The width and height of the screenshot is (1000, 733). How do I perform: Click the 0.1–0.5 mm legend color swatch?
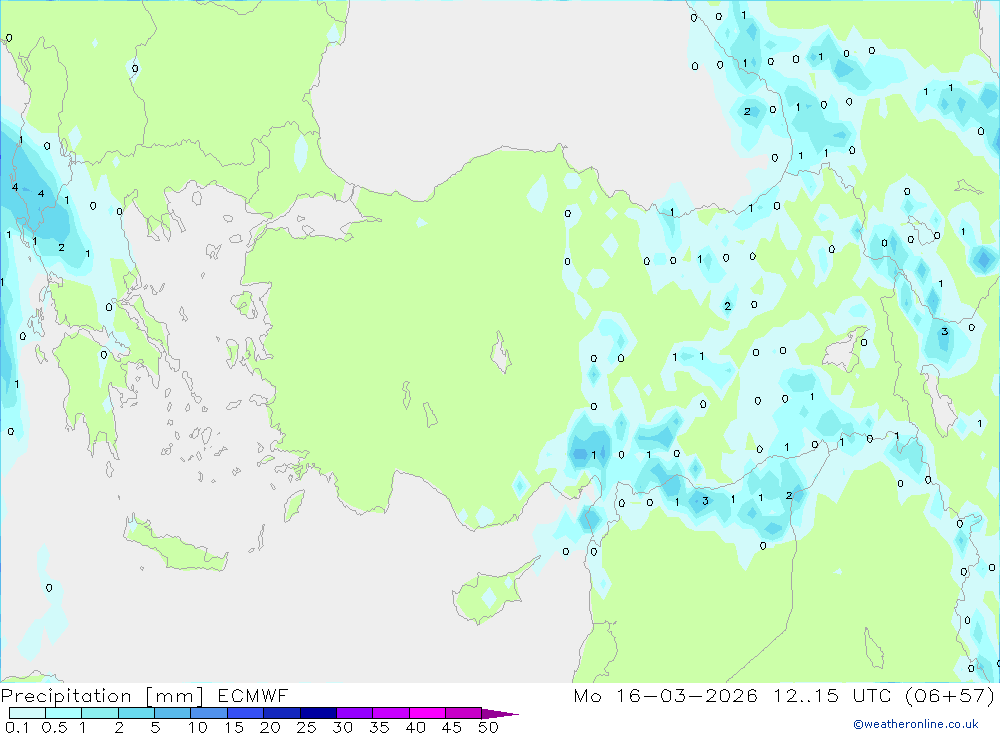(x=27, y=713)
